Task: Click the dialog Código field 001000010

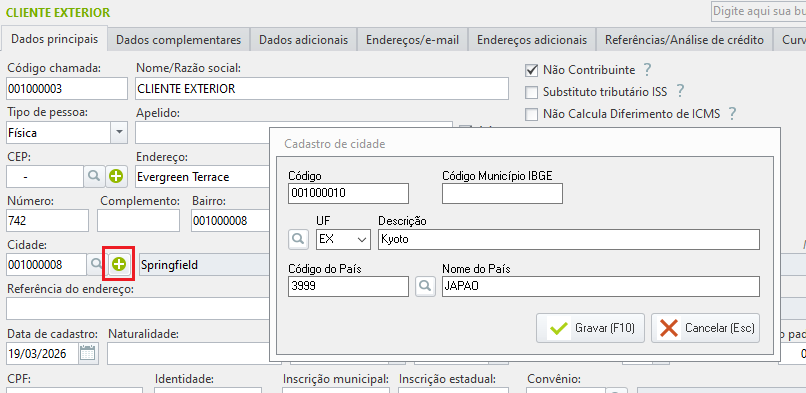Action: 349,193
